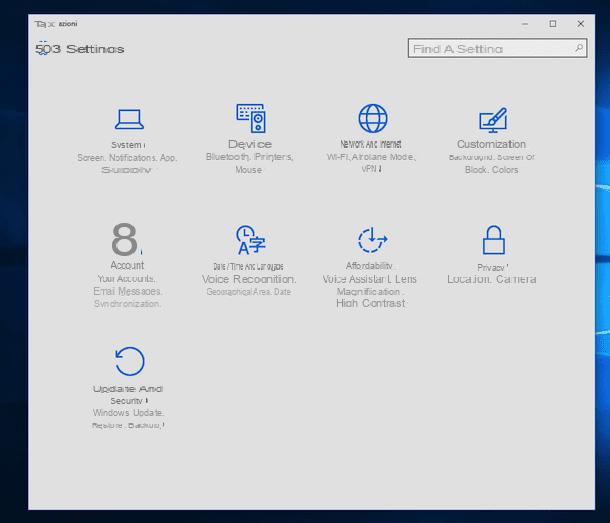Click 'Location, Camera' description text
Image resolution: width=610 pixels, height=523 pixels.
click(x=492, y=279)
